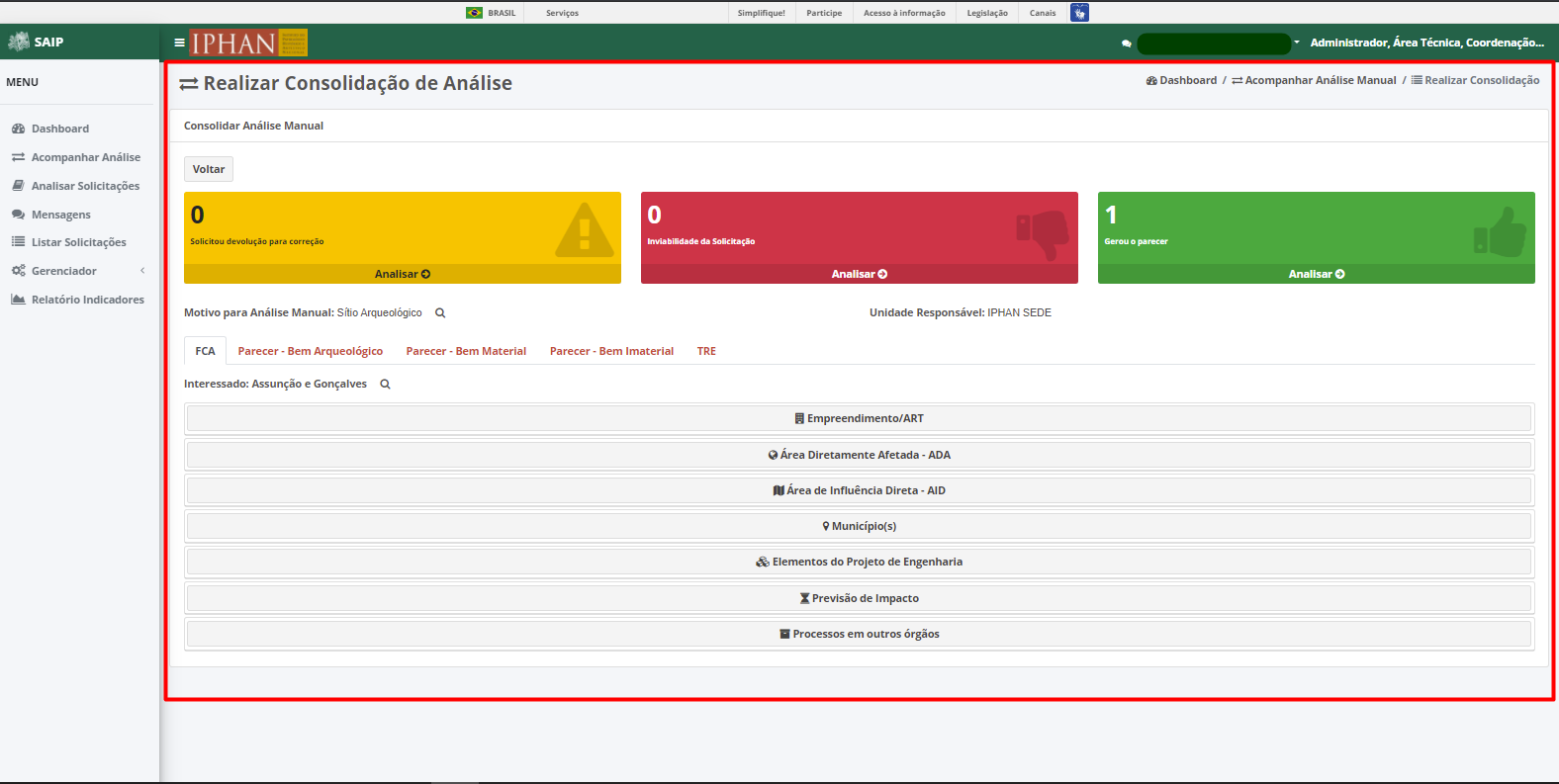Click the thumbs-up icon on green card
The height and width of the screenshot is (784, 1559).
coord(1500,231)
